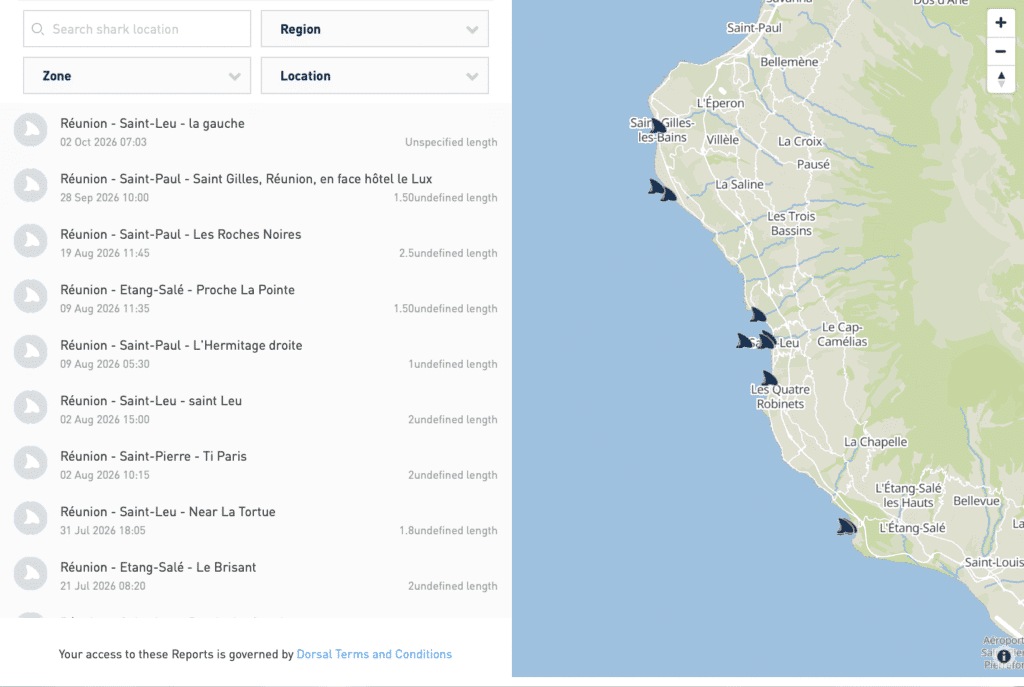Click the shark icon next to Proche La Pointe
The width and height of the screenshot is (1024, 687).
[x=31, y=296]
